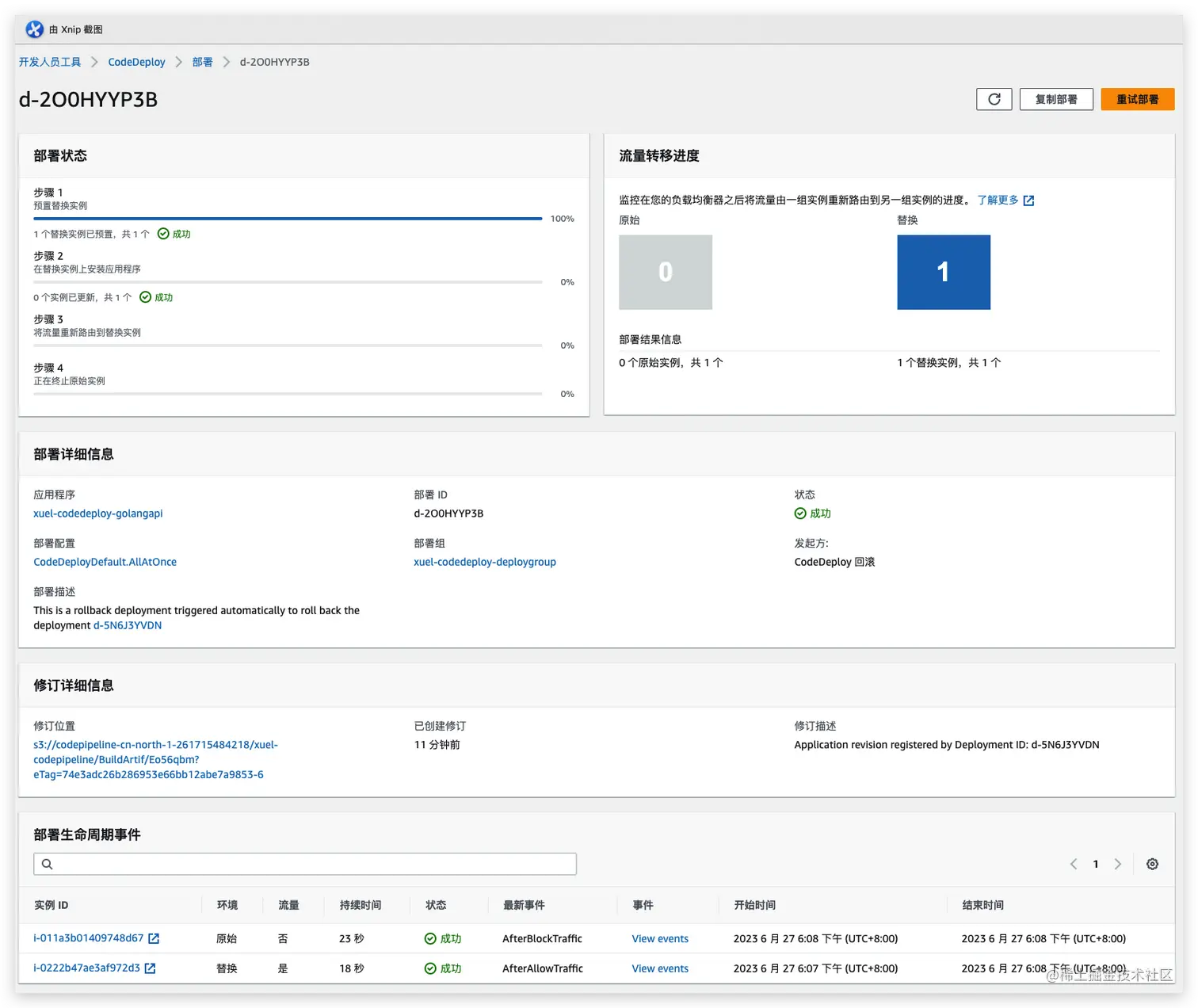1198x1008 pixels.
Task: Click the 0 个原始实例，共 1 个 result text
Action: click(x=671, y=362)
